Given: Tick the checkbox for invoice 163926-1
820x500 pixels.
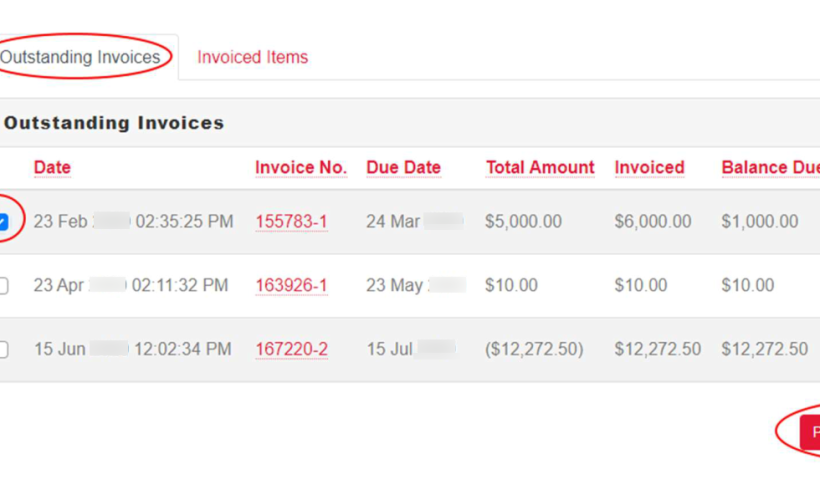Looking at the screenshot, I should 3,286.
